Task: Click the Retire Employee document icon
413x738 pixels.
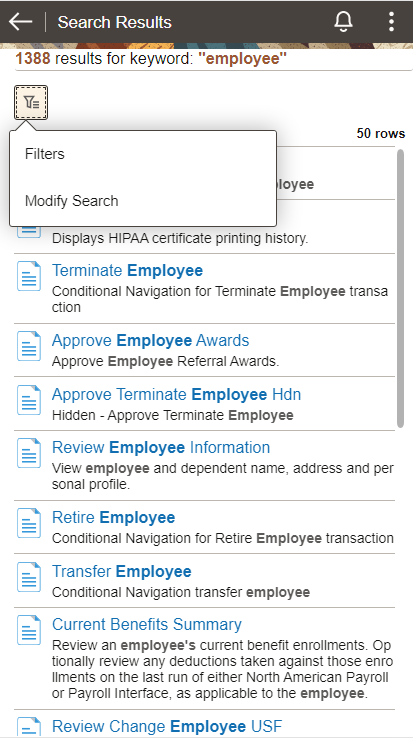Action: click(x=29, y=523)
